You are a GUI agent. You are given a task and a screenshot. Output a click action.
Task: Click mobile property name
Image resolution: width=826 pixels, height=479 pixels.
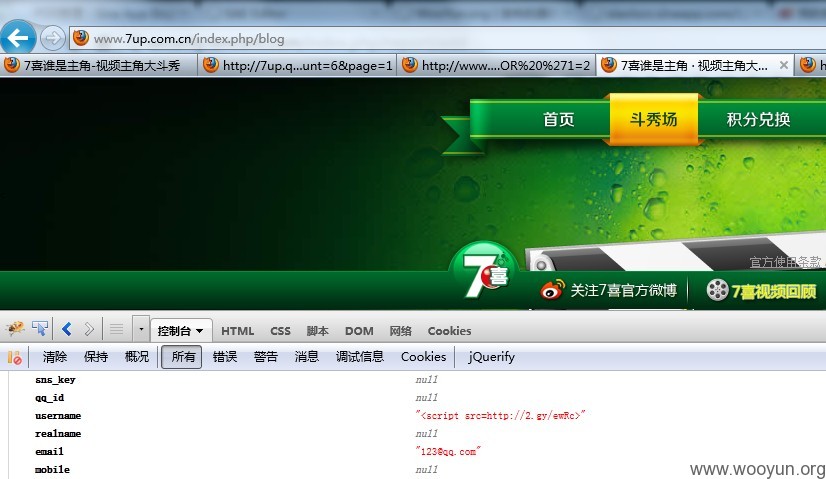tap(52, 470)
